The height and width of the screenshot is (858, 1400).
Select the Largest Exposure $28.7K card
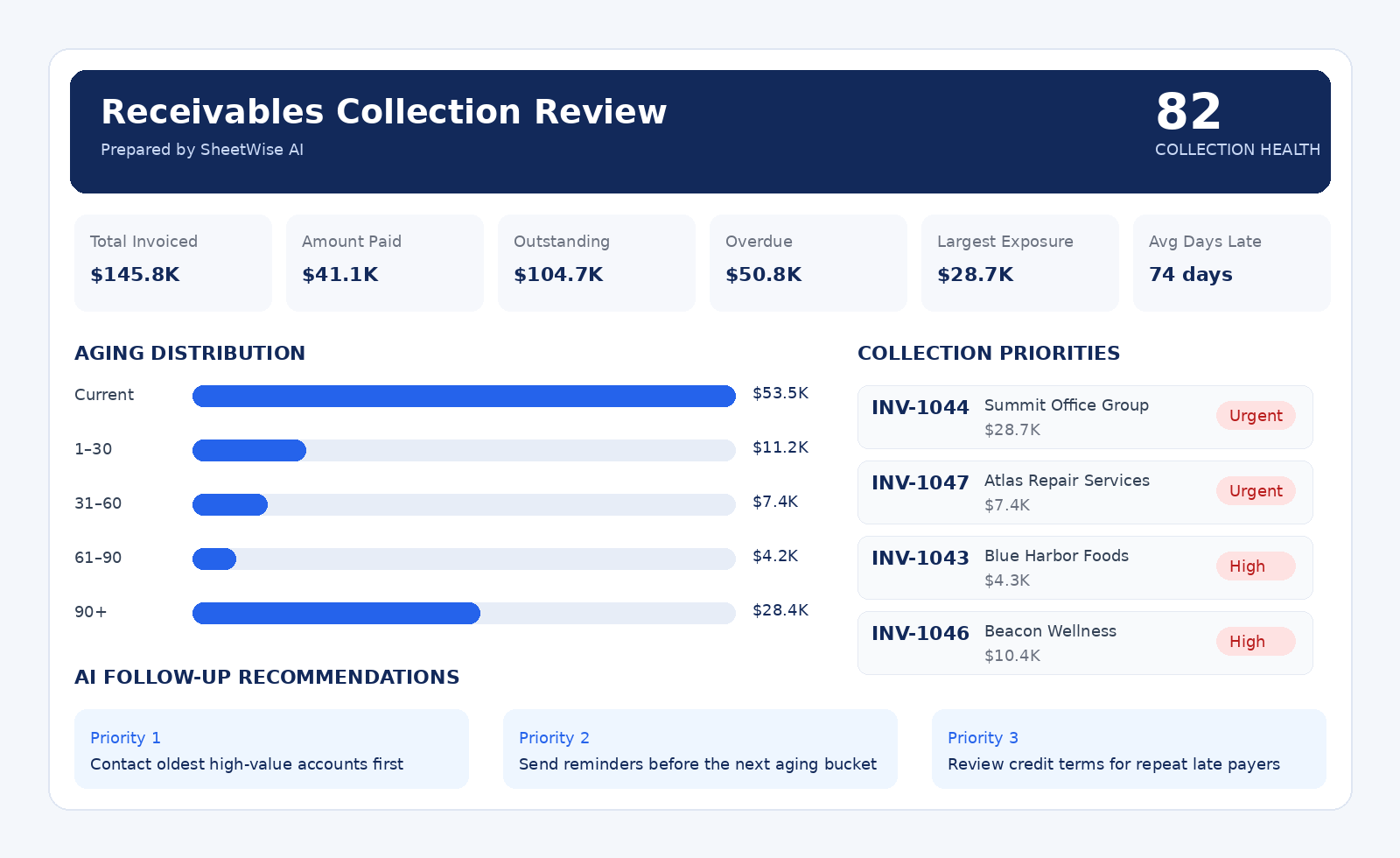(1020, 263)
